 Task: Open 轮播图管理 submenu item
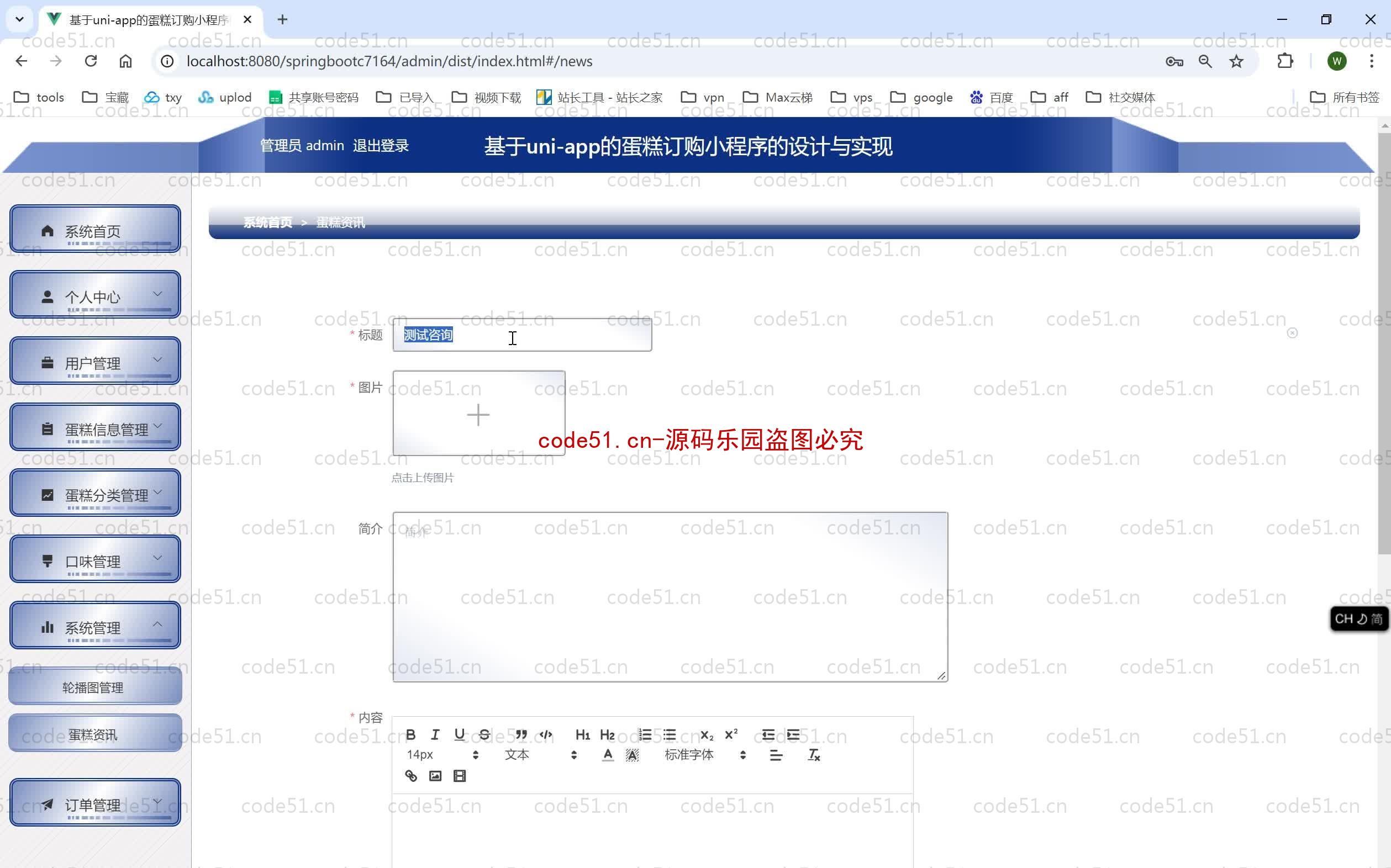(96, 686)
